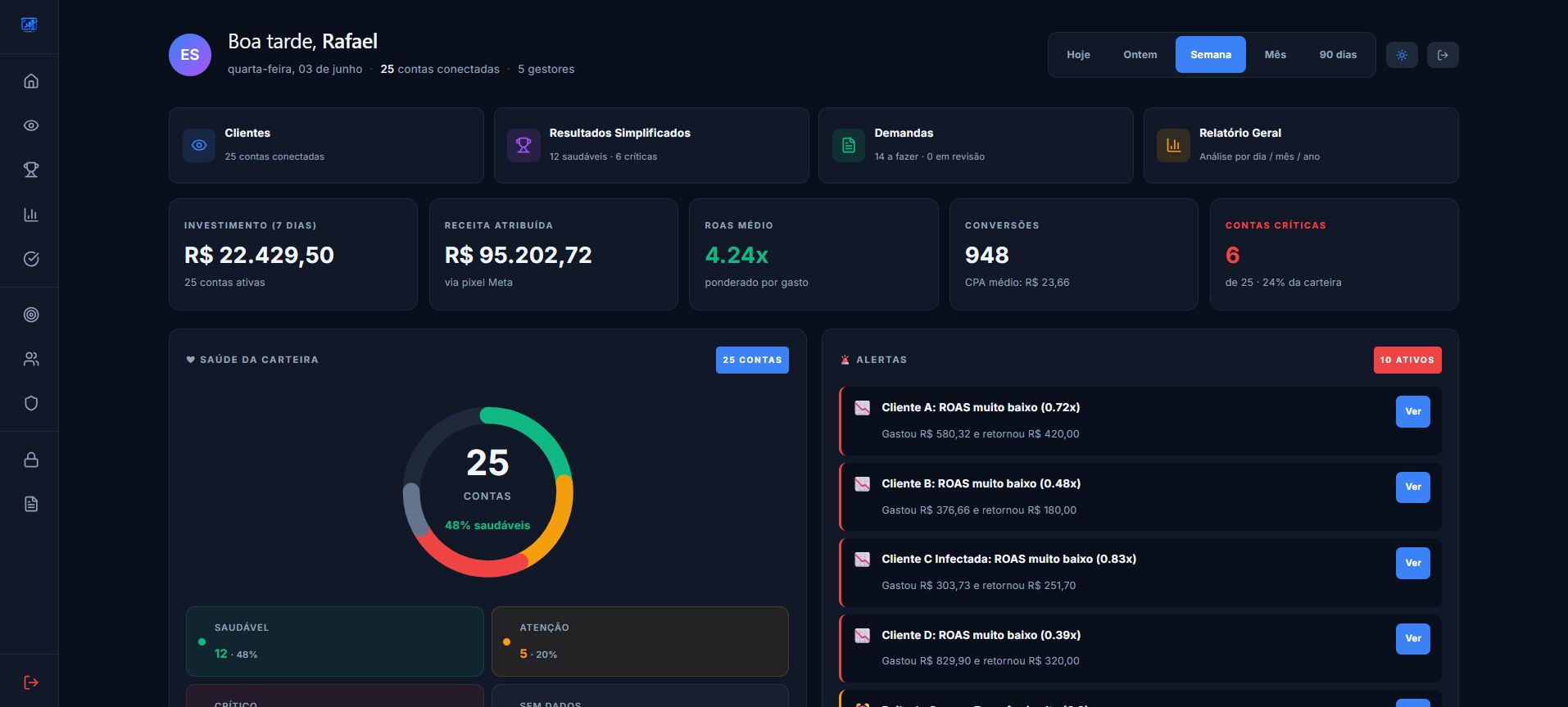Click '48% saudáveis' text in donut
The image size is (1568, 707).
click(x=487, y=525)
